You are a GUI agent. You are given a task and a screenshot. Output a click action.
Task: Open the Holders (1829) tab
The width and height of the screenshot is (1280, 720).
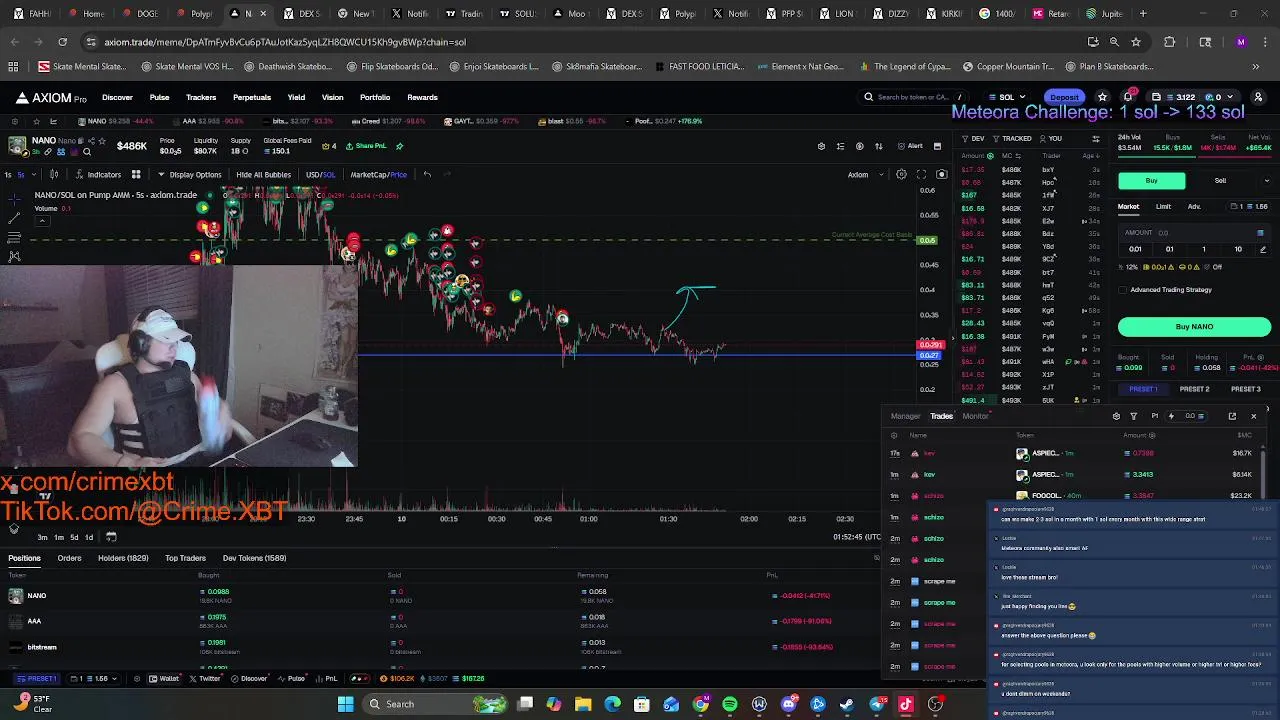coord(123,558)
